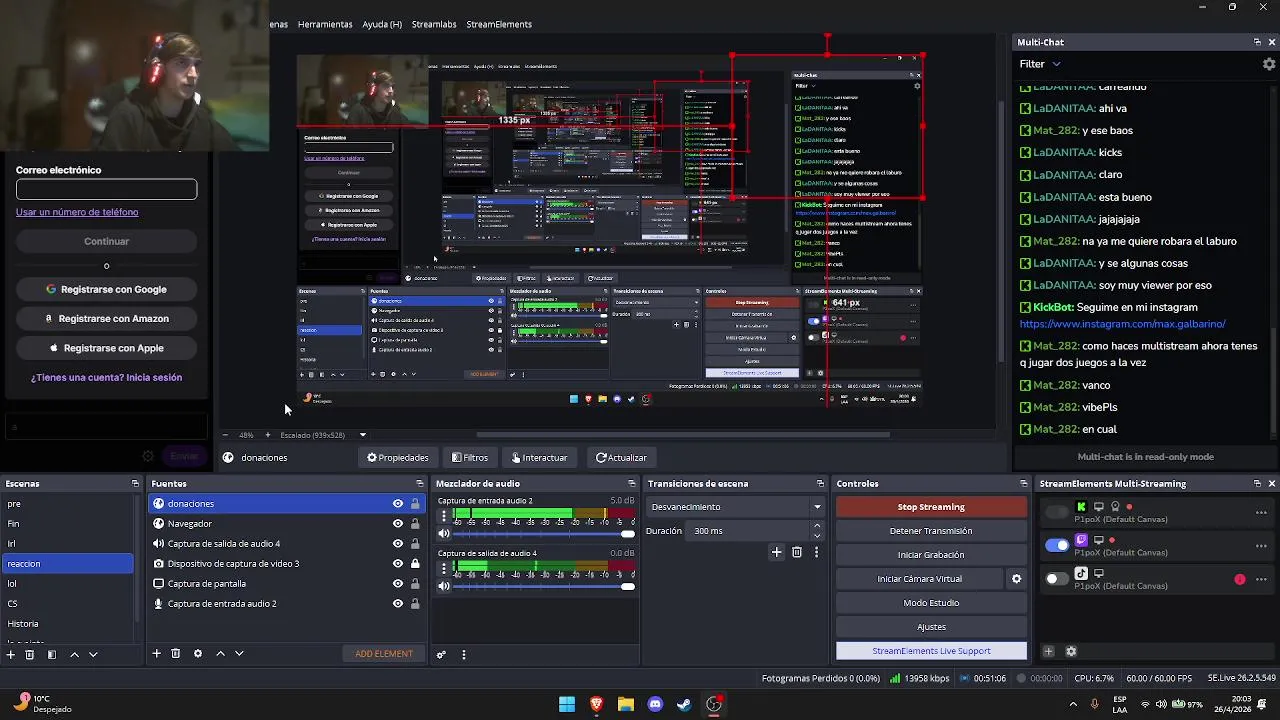1280x720 pixels.
Task: Add a new scene with the plus icon
Action: pos(10,654)
